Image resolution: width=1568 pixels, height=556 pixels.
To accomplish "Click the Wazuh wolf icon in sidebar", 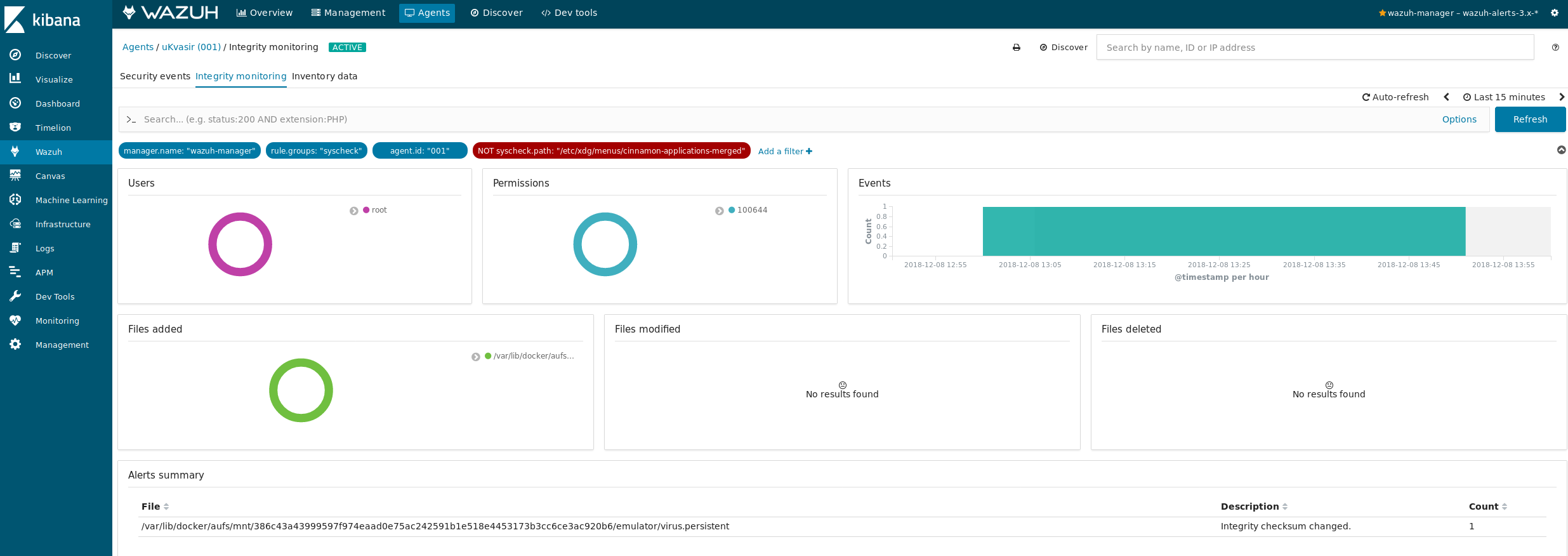I will 15,151.
